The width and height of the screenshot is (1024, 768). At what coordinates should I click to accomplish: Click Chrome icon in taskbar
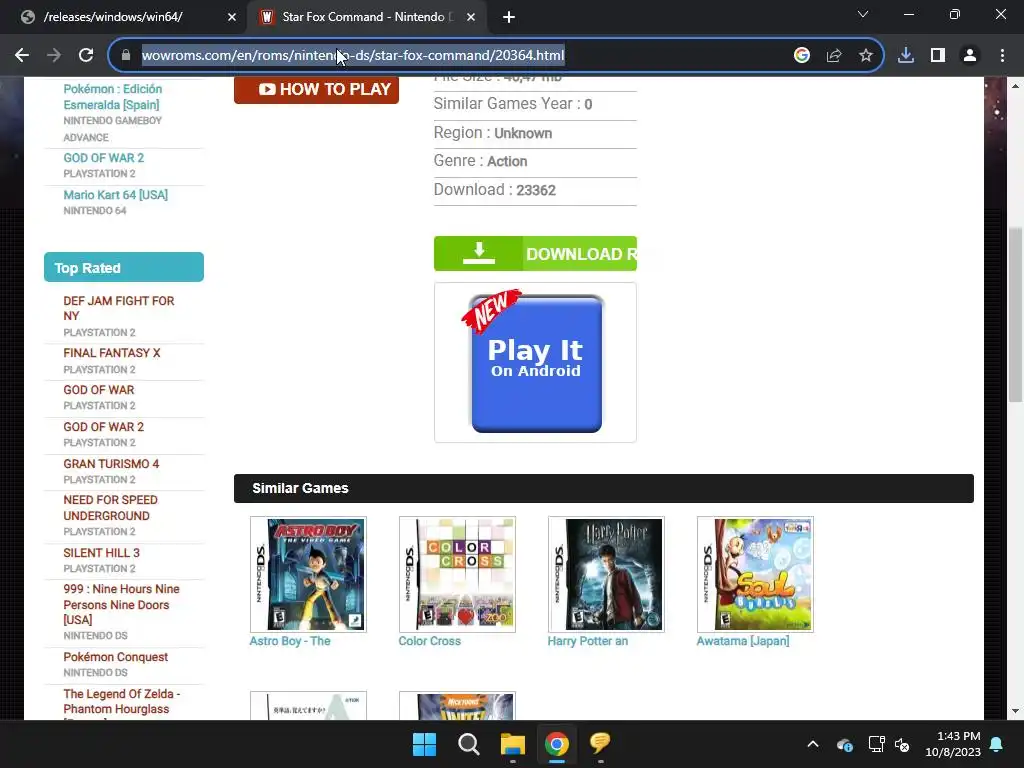tap(556, 744)
